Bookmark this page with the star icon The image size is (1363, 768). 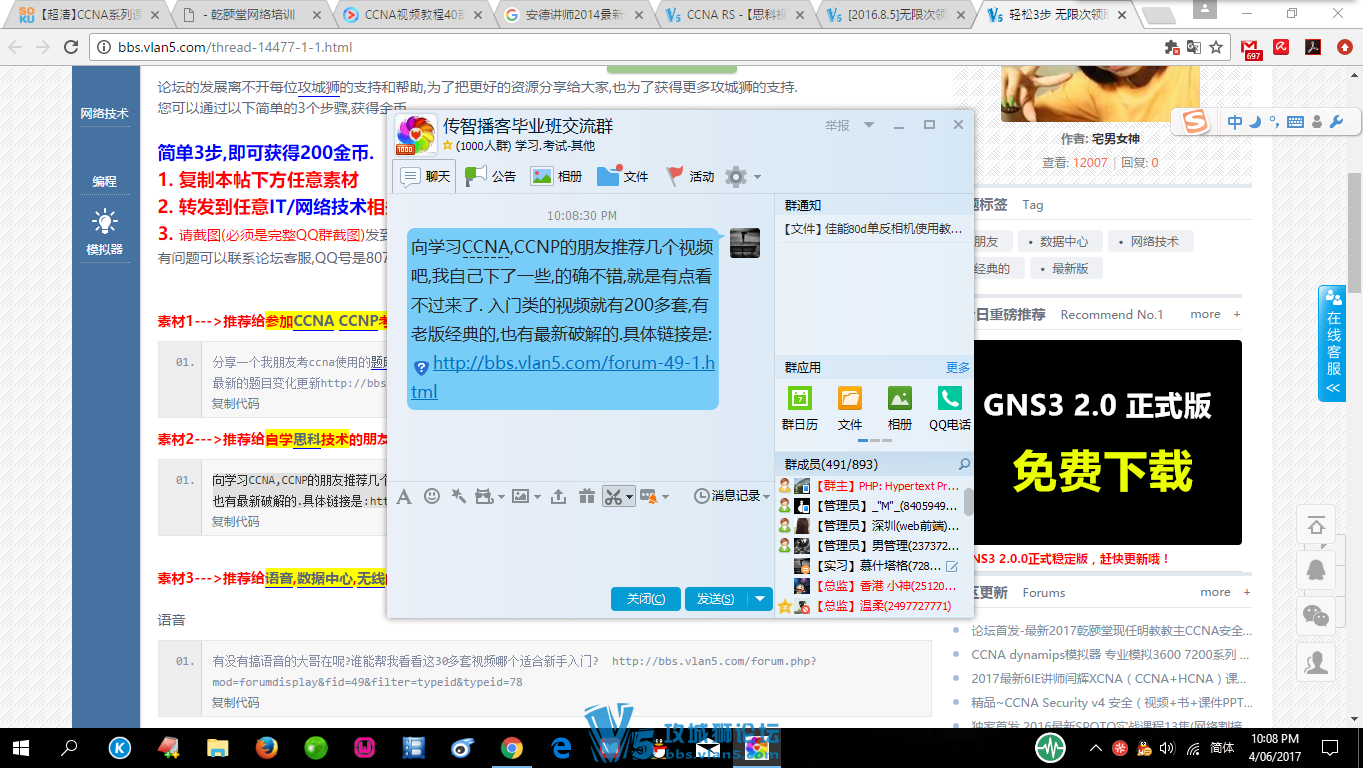pos(1216,47)
